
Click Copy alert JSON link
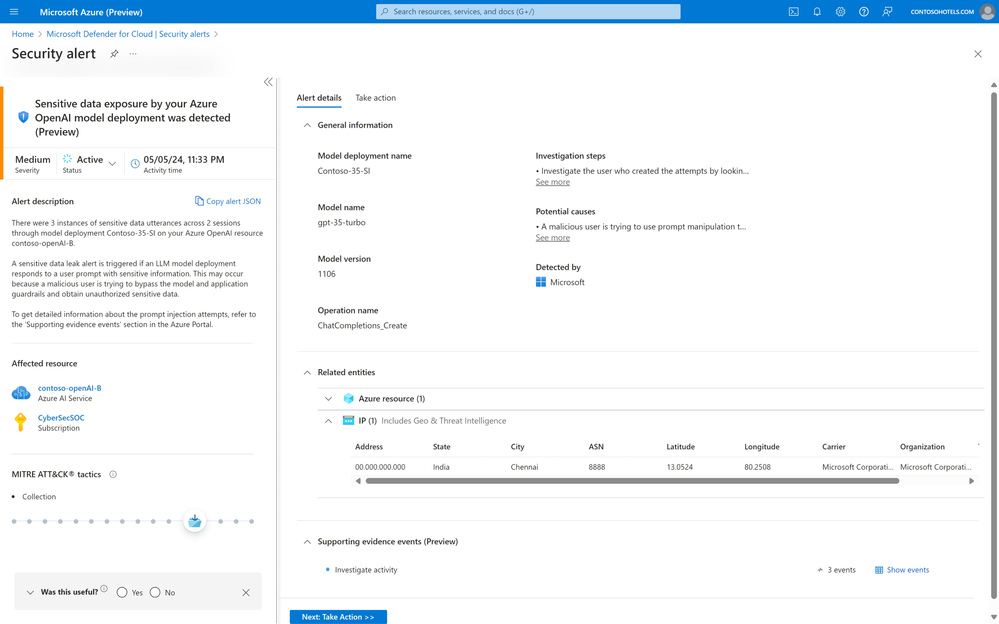tap(233, 201)
